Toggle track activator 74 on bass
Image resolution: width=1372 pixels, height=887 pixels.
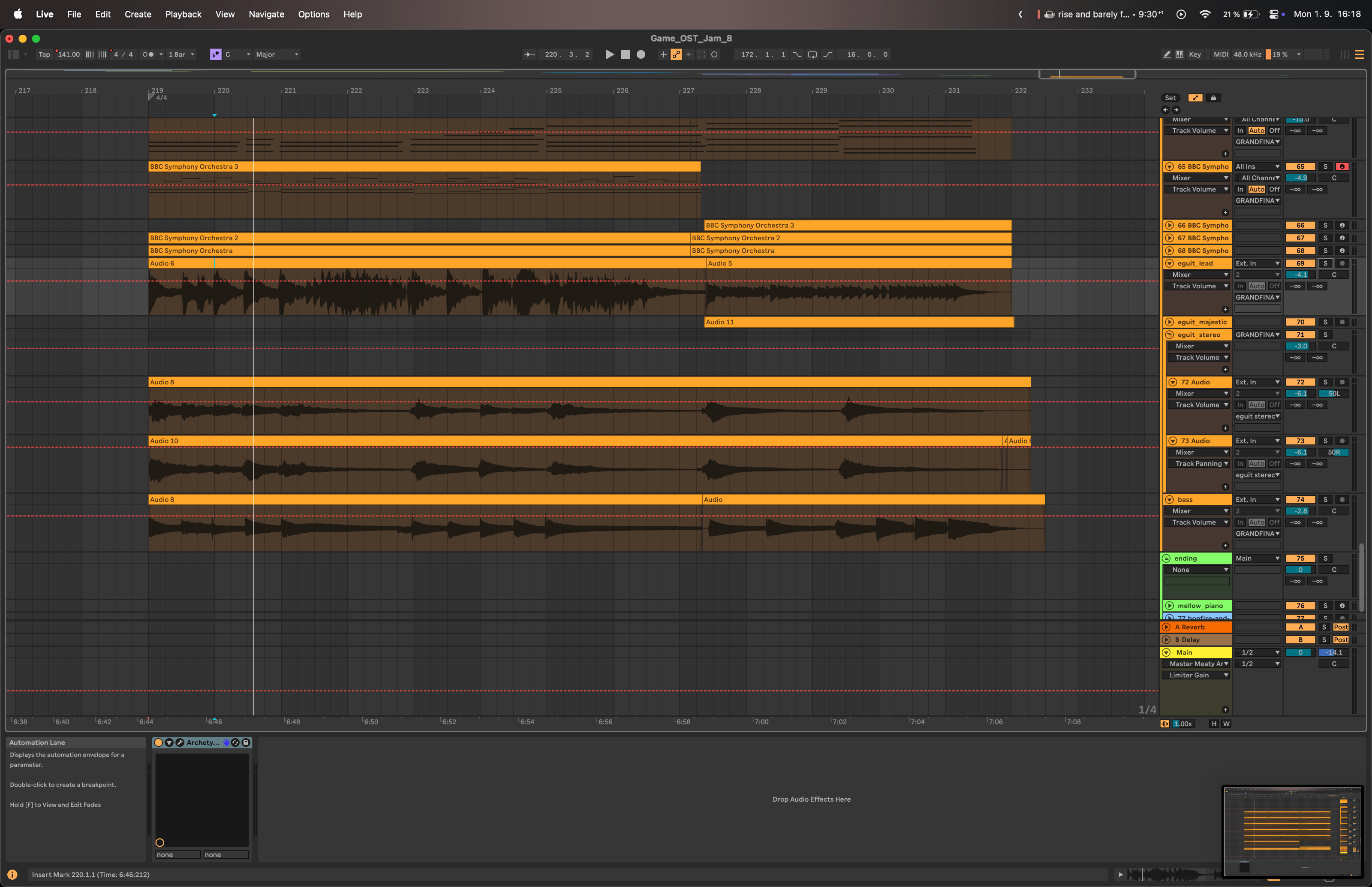tap(1300, 499)
